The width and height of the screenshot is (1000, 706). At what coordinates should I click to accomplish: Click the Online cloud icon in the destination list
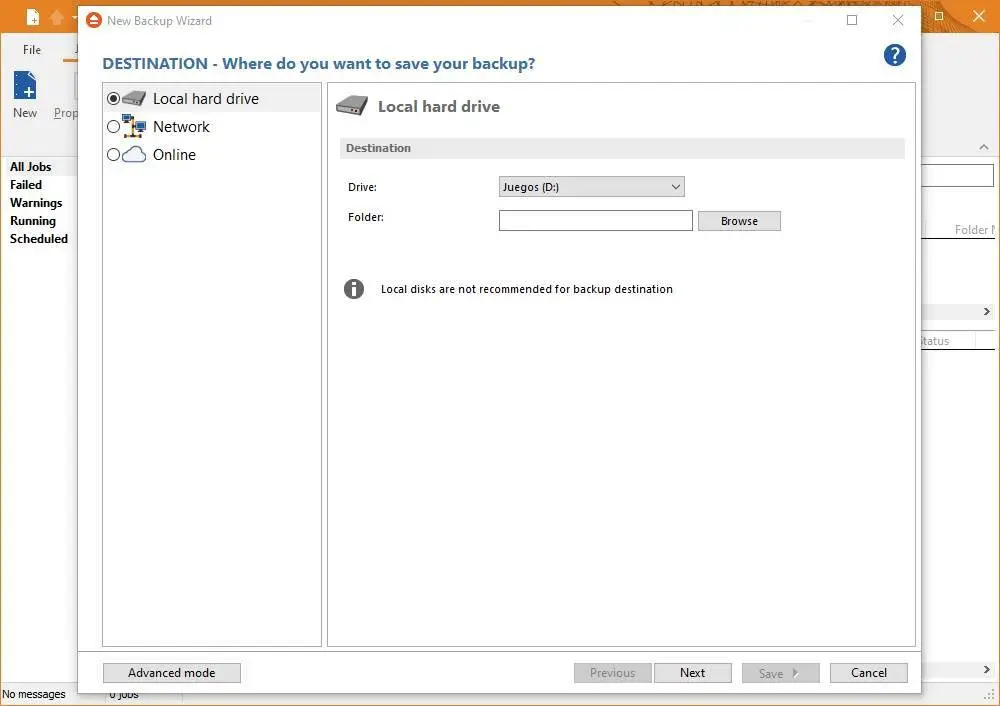(x=134, y=155)
